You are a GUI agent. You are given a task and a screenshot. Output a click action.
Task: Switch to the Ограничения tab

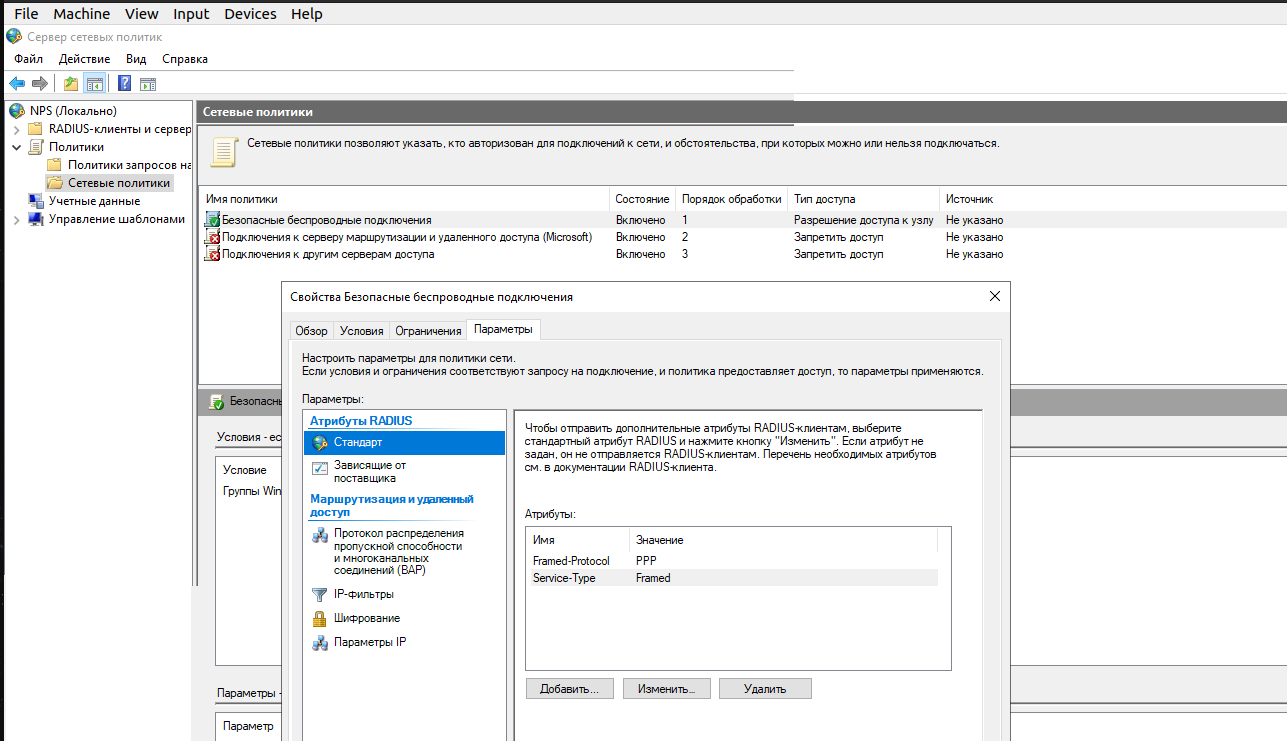(428, 331)
